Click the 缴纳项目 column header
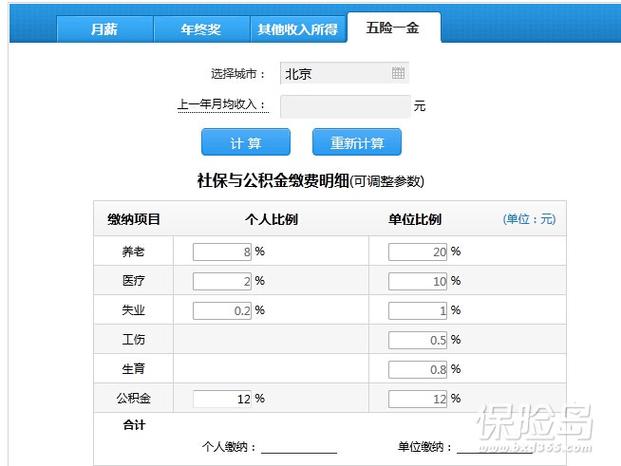 (x=134, y=219)
